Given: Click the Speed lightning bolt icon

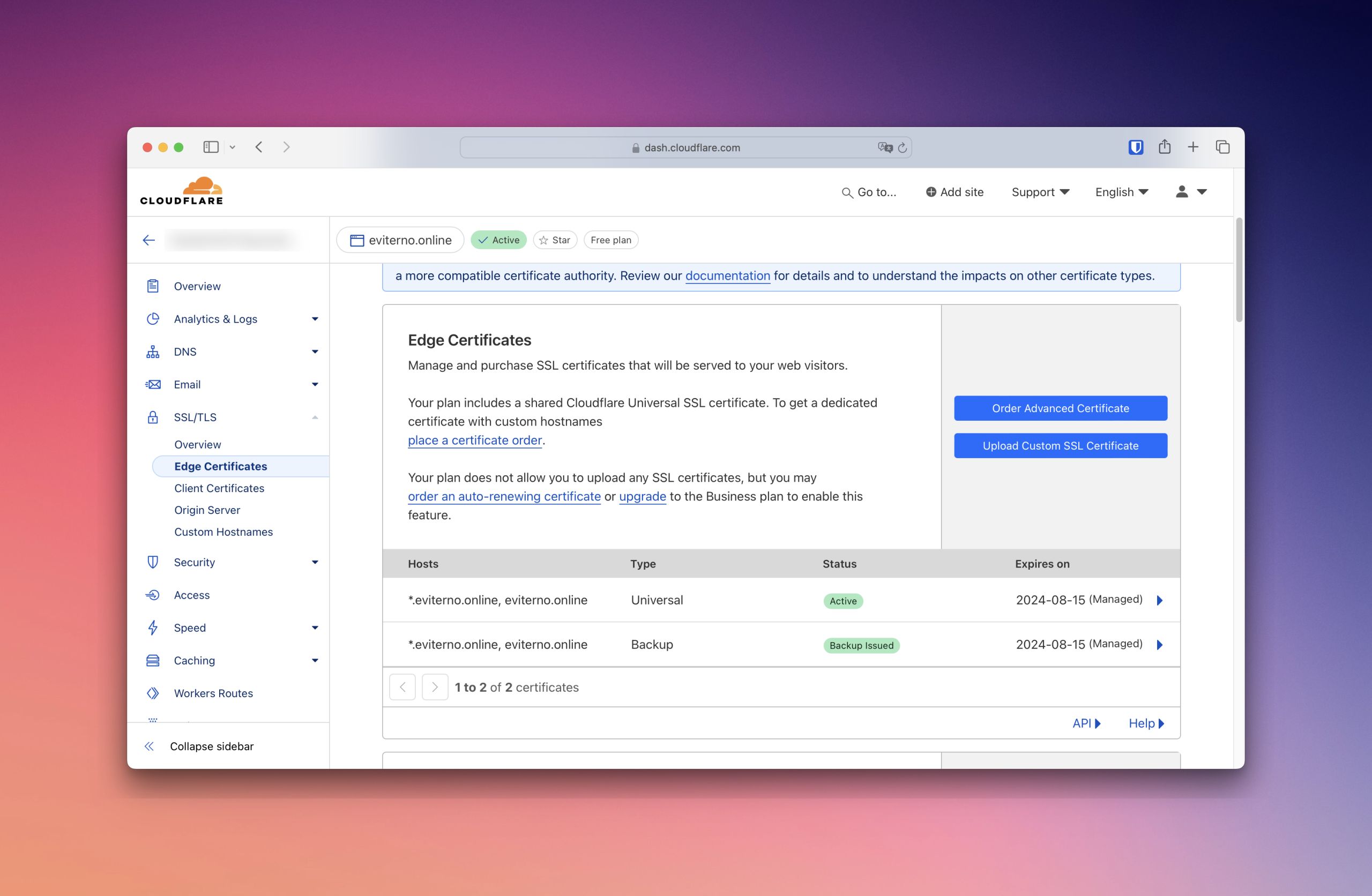Looking at the screenshot, I should (x=153, y=628).
